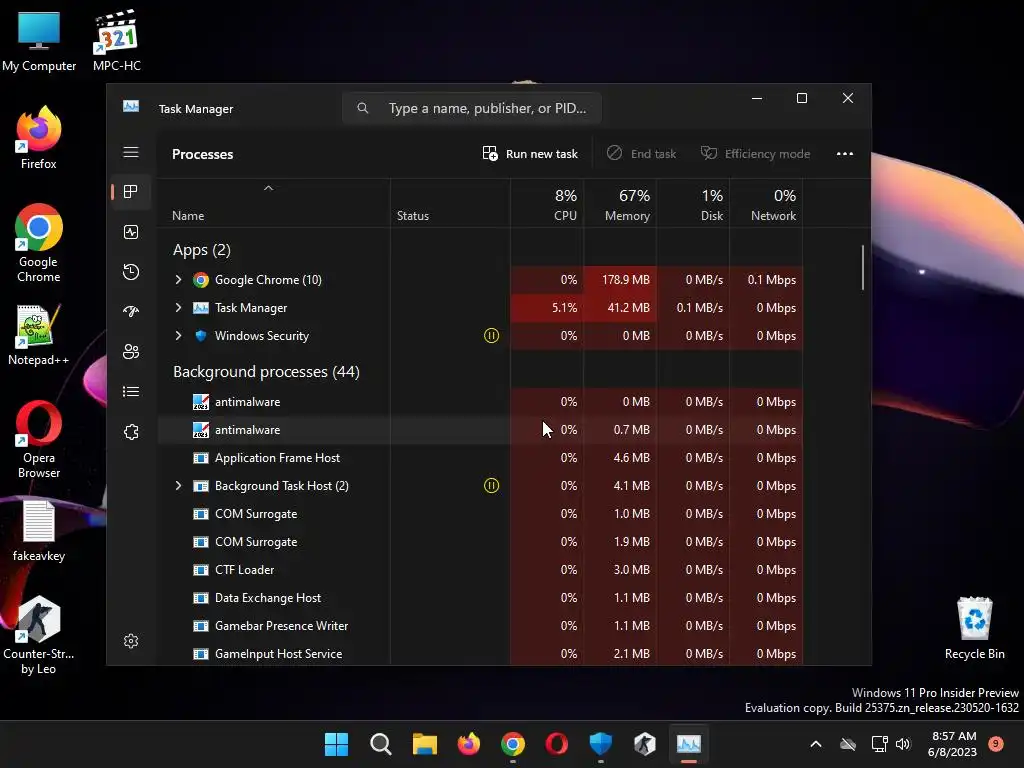The image size is (1024, 768).
Task: Open the MPC-HC desktop shortcut
Action: click(116, 40)
